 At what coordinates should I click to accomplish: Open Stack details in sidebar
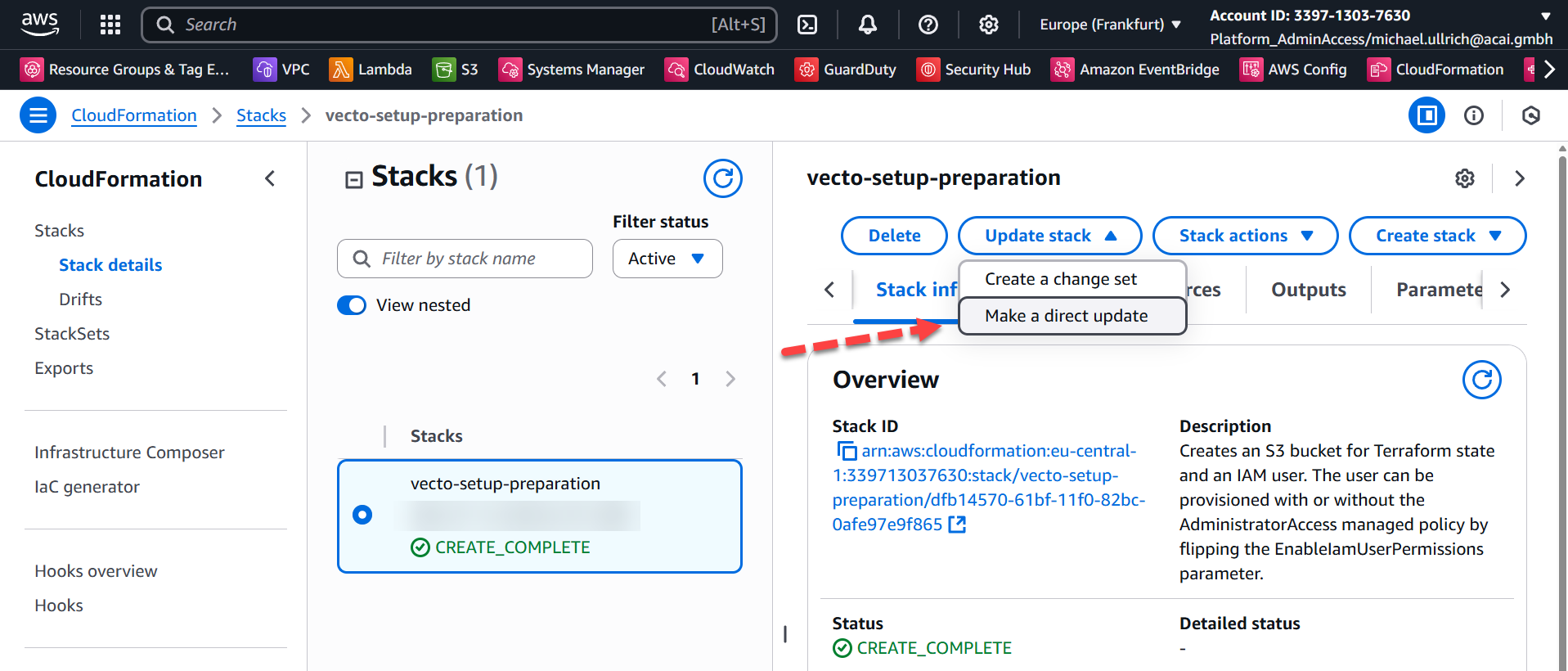[110, 265]
